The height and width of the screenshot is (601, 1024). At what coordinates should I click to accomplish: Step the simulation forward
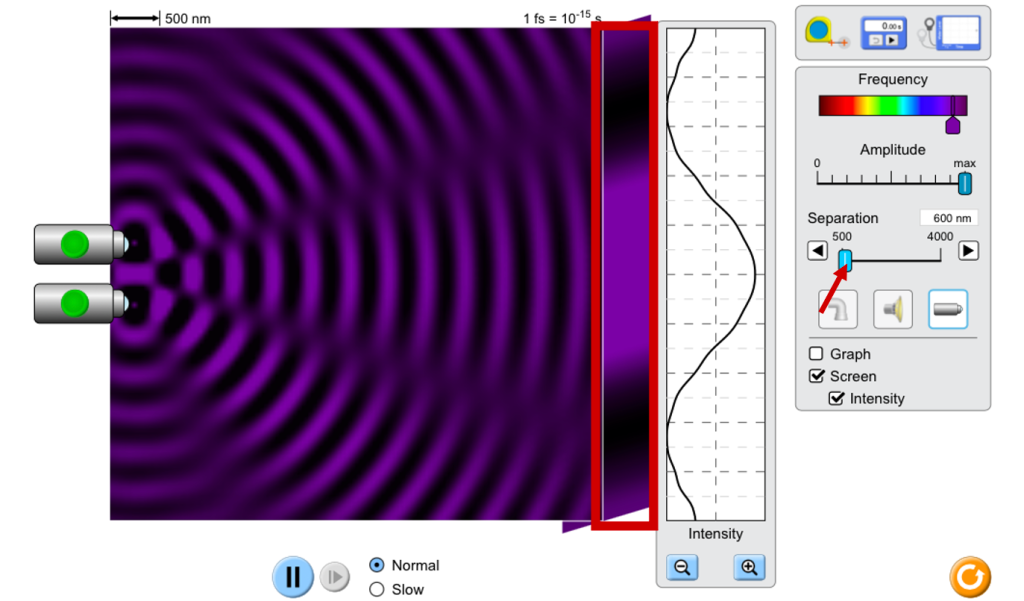[334, 577]
